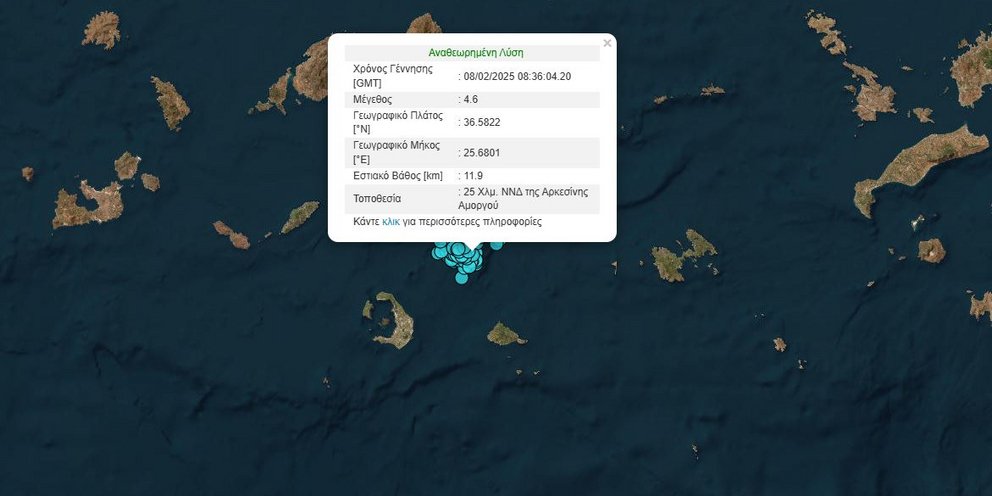Select the origin time '08/02/2025 08:36:04.20'
992x496 pixels.
pyautogui.click(x=517, y=77)
